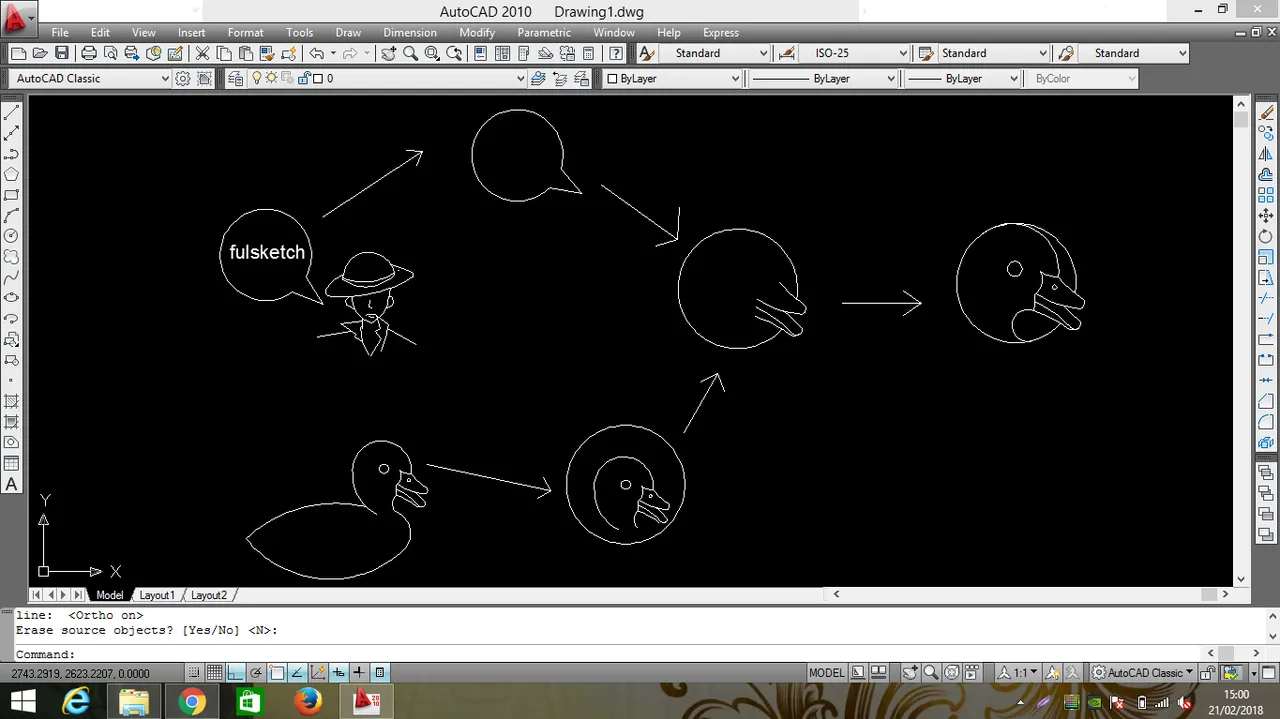Open the ByLayer color control dropdown
The height and width of the screenshot is (719, 1280).
pos(672,78)
